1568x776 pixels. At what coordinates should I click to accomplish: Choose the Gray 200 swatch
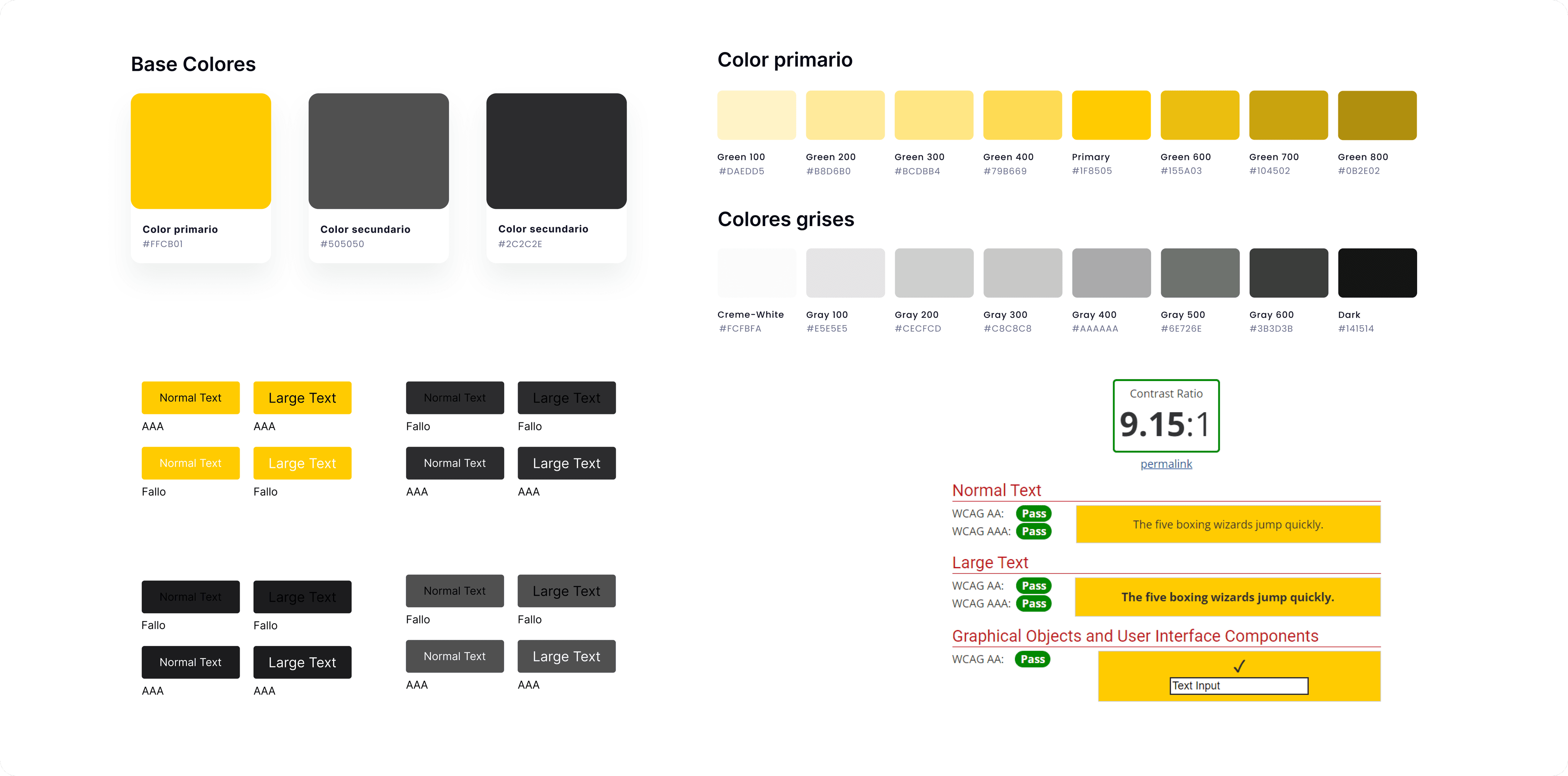(934, 273)
